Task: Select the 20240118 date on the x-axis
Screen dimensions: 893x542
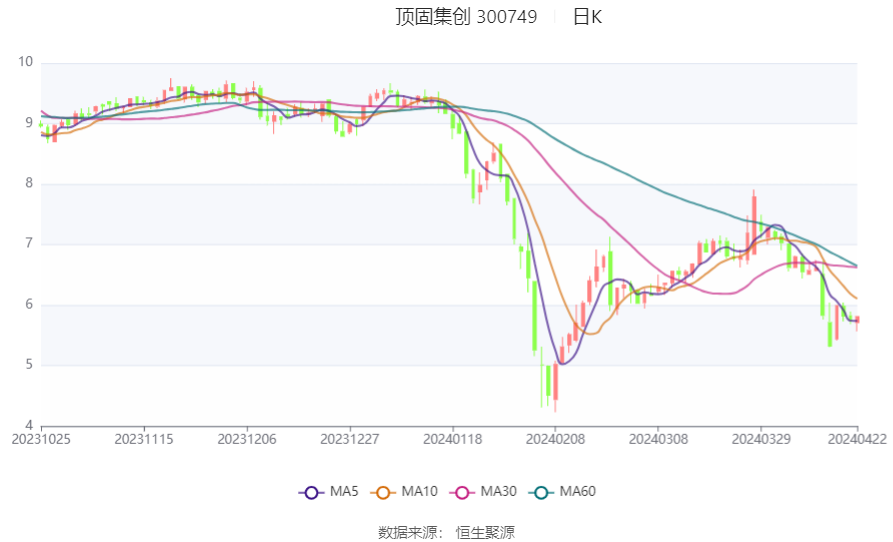Action: tap(453, 439)
